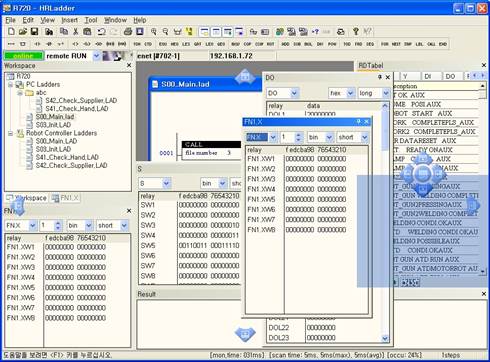The height and width of the screenshot is (362, 490).
Task: Open the Tool menu
Action: [x=91, y=20]
